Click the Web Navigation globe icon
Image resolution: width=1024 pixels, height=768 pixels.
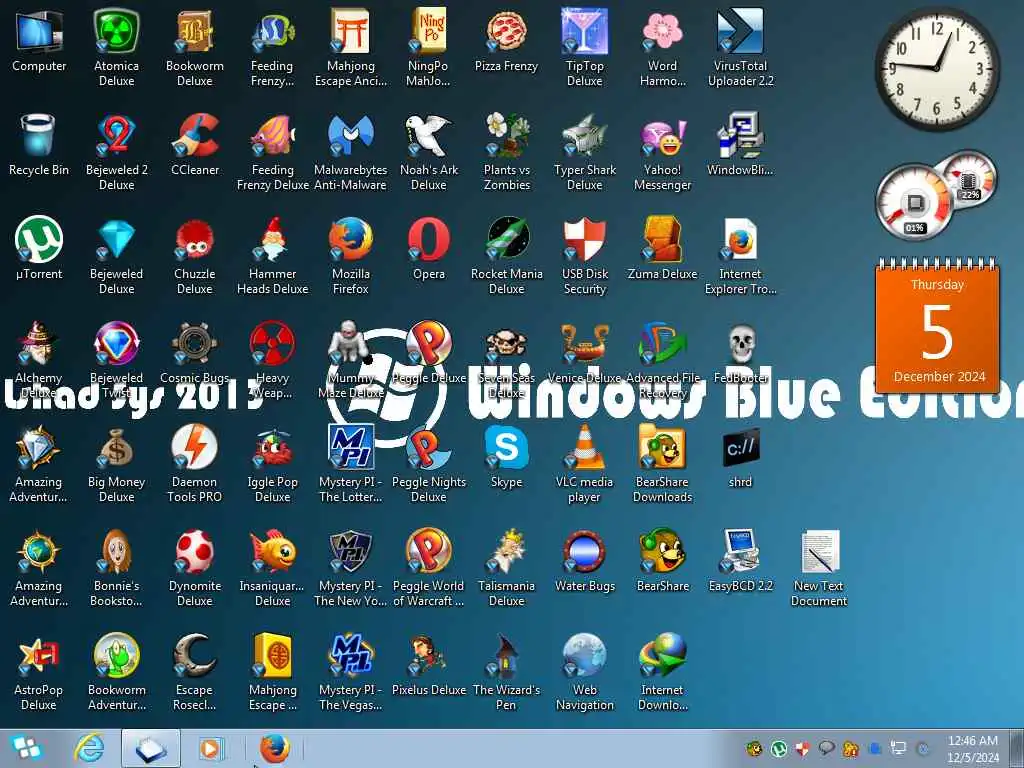tap(584, 655)
